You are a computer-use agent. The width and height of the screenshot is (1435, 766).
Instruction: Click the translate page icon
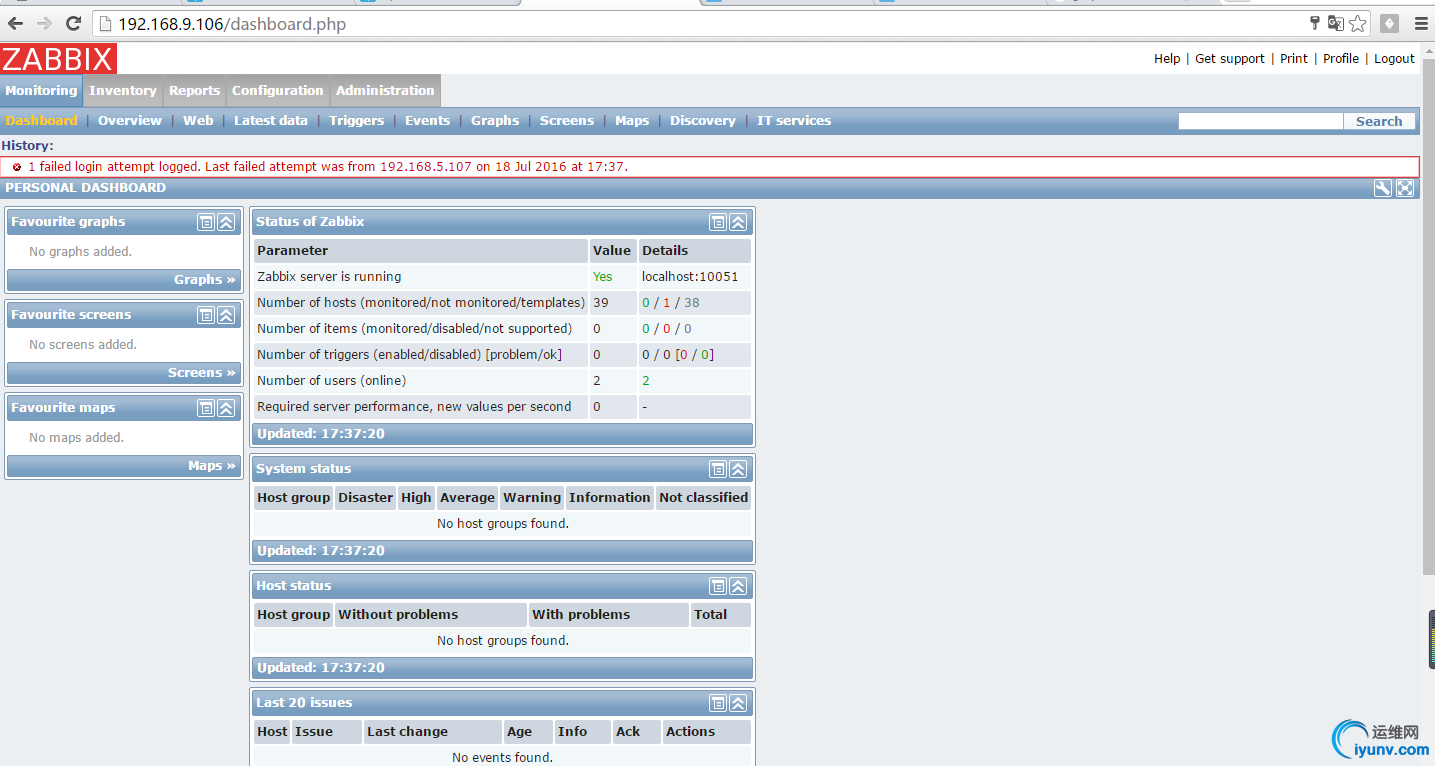click(x=1335, y=23)
